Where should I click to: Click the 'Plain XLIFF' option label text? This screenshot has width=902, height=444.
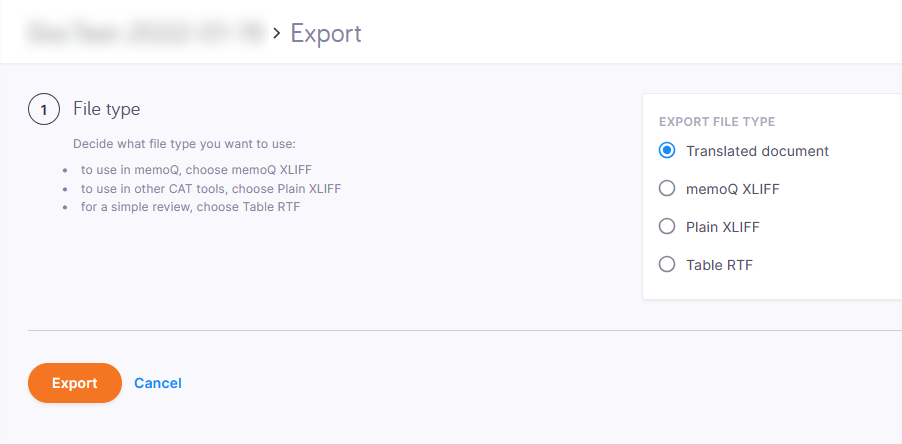click(723, 227)
